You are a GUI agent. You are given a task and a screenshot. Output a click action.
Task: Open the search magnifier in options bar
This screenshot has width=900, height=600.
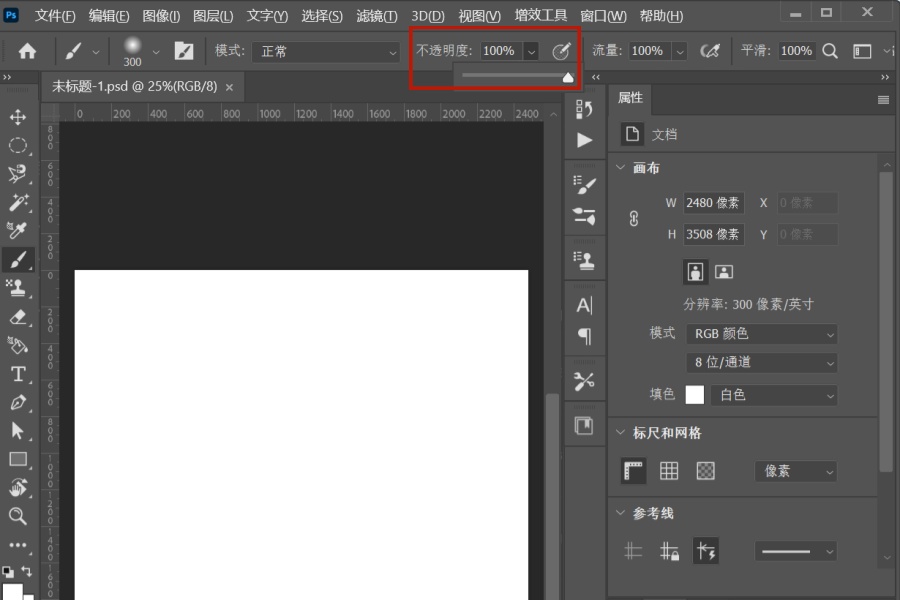tap(830, 51)
